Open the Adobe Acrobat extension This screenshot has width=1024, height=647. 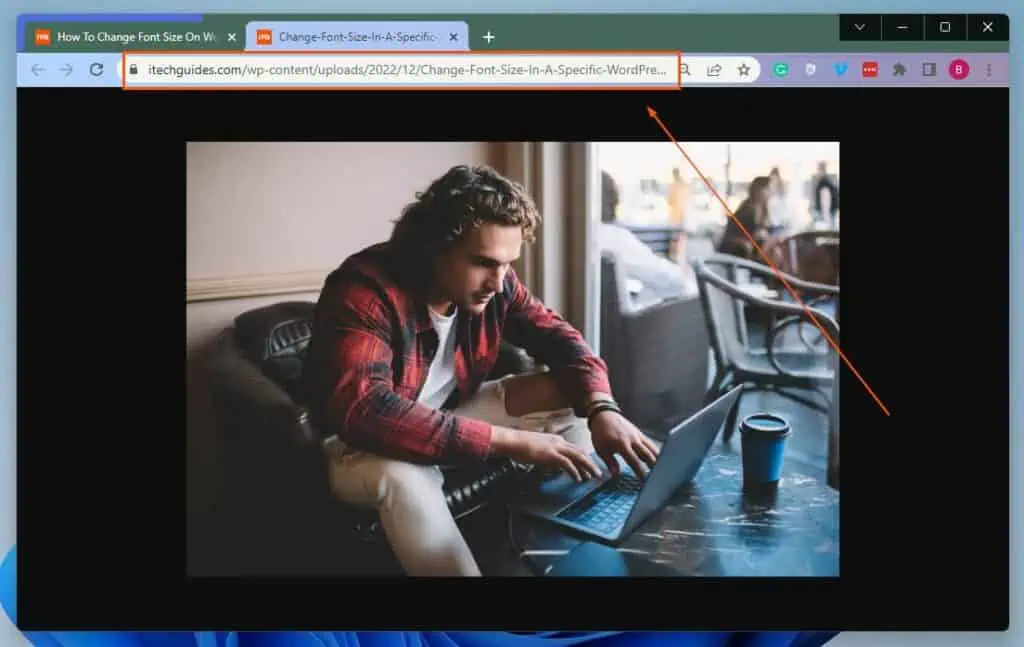pos(872,70)
